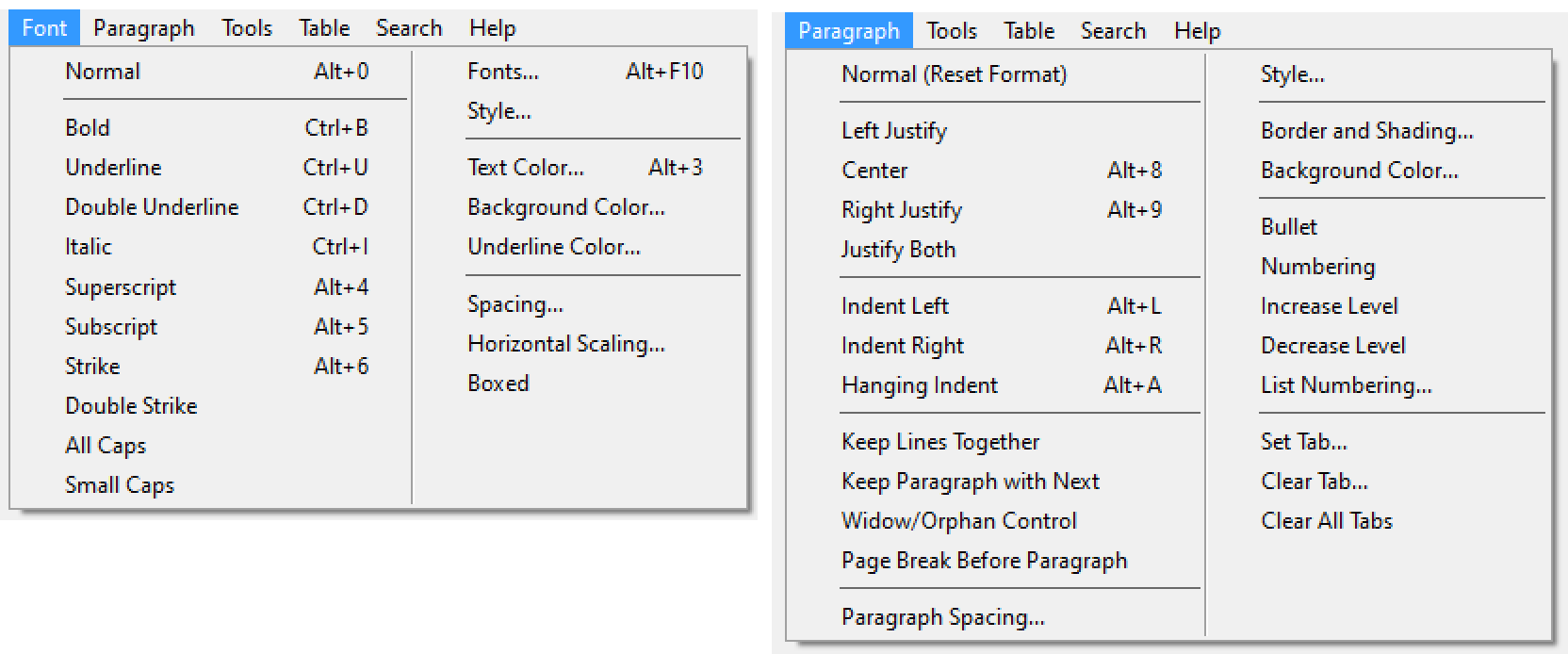Open the Text Color... picker entry
1568x654 pixels.
point(526,168)
